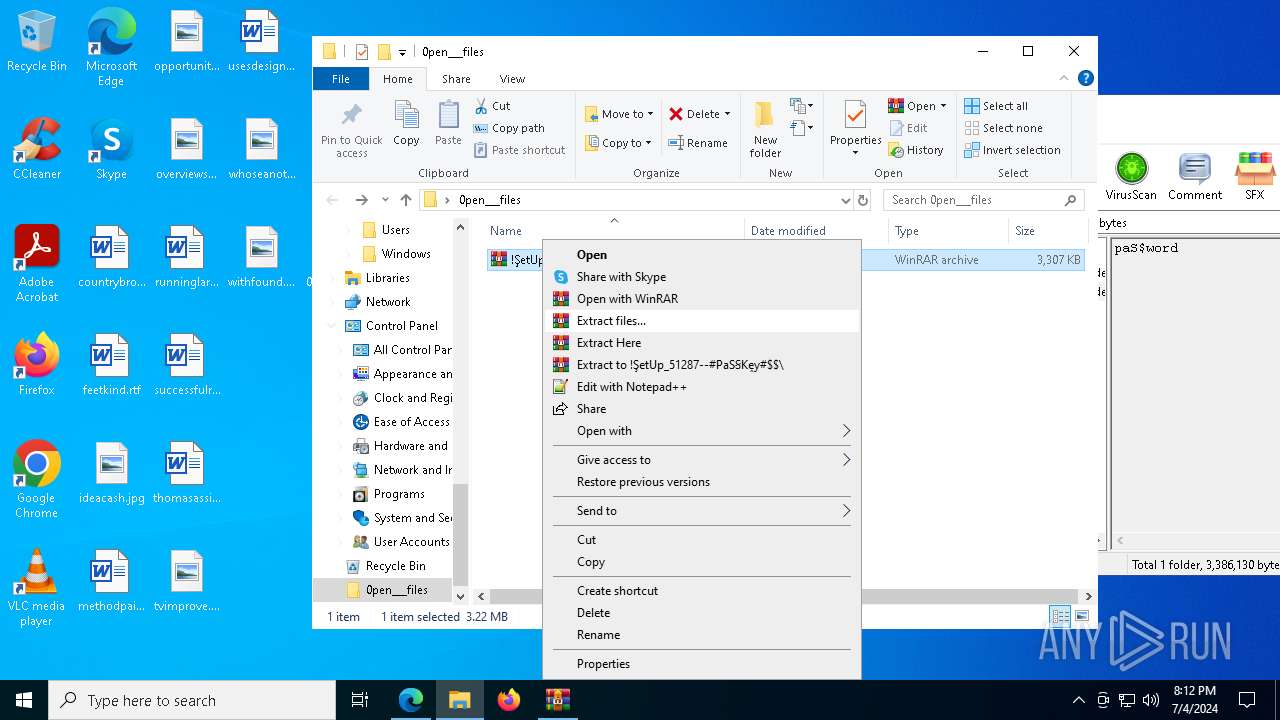Click the Back navigation arrow
The width and height of the screenshot is (1280, 720).
click(333, 200)
